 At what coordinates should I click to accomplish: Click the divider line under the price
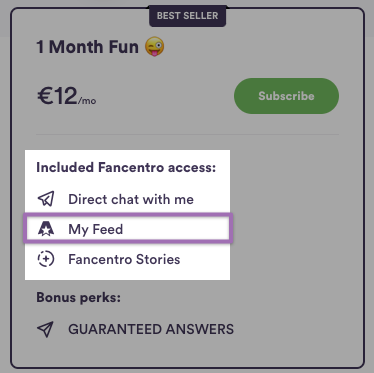point(187,134)
